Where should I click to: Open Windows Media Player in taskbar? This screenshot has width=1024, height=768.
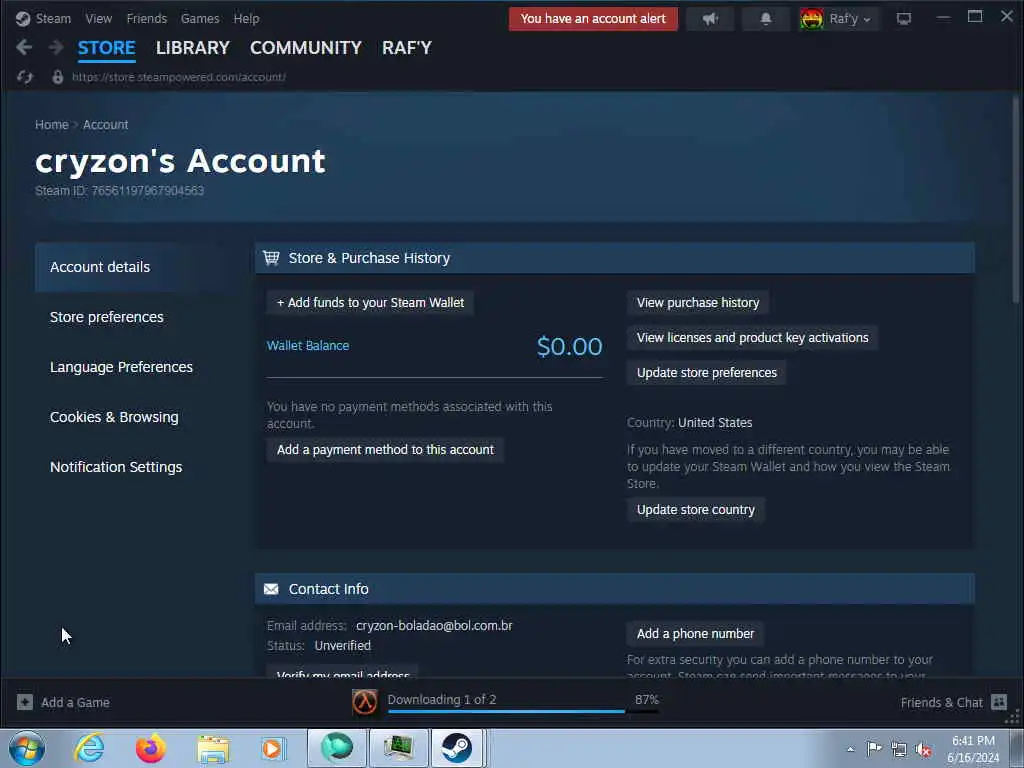[273, 748]
